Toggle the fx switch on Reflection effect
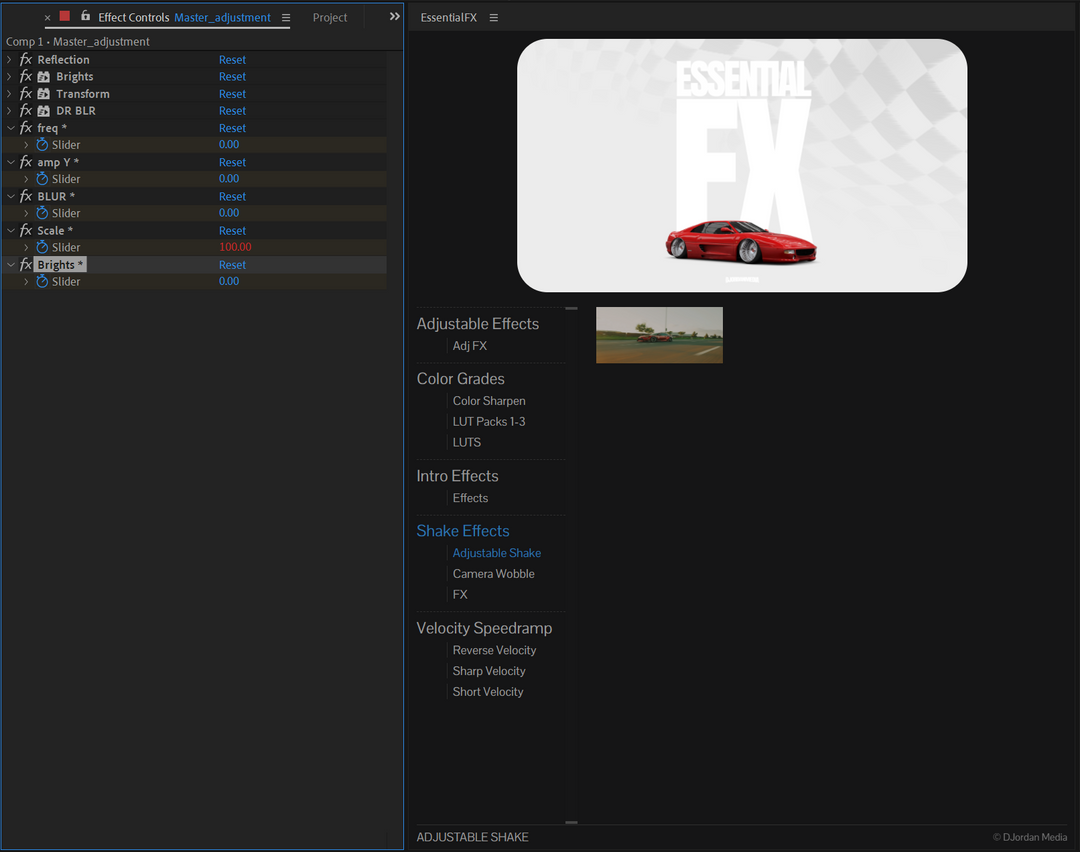The height and width of the screenshot is (852, 1080). tap(25, 59)
